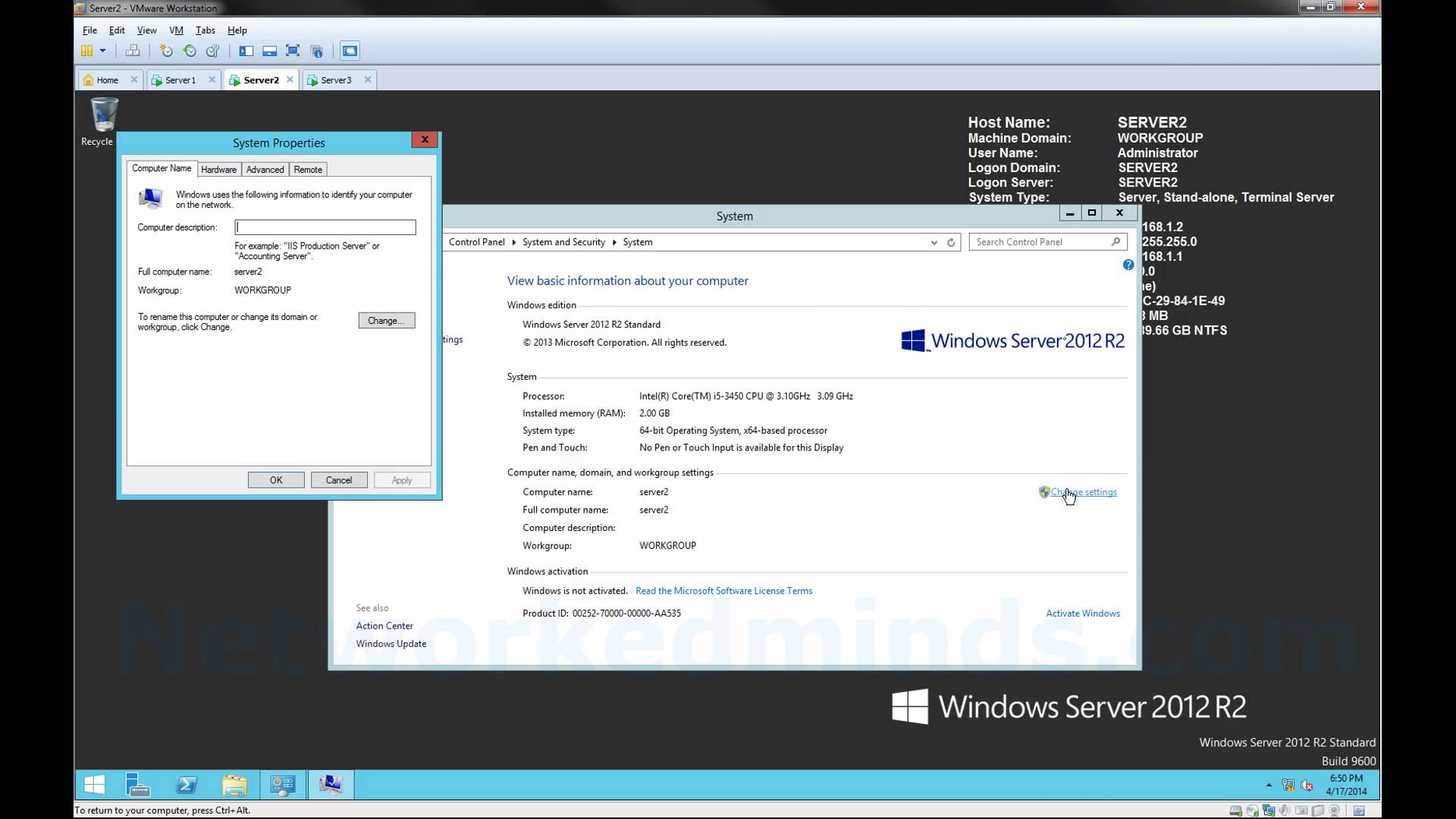Enter full screen mode icon

pyautogui.click(x=293, y=51)
